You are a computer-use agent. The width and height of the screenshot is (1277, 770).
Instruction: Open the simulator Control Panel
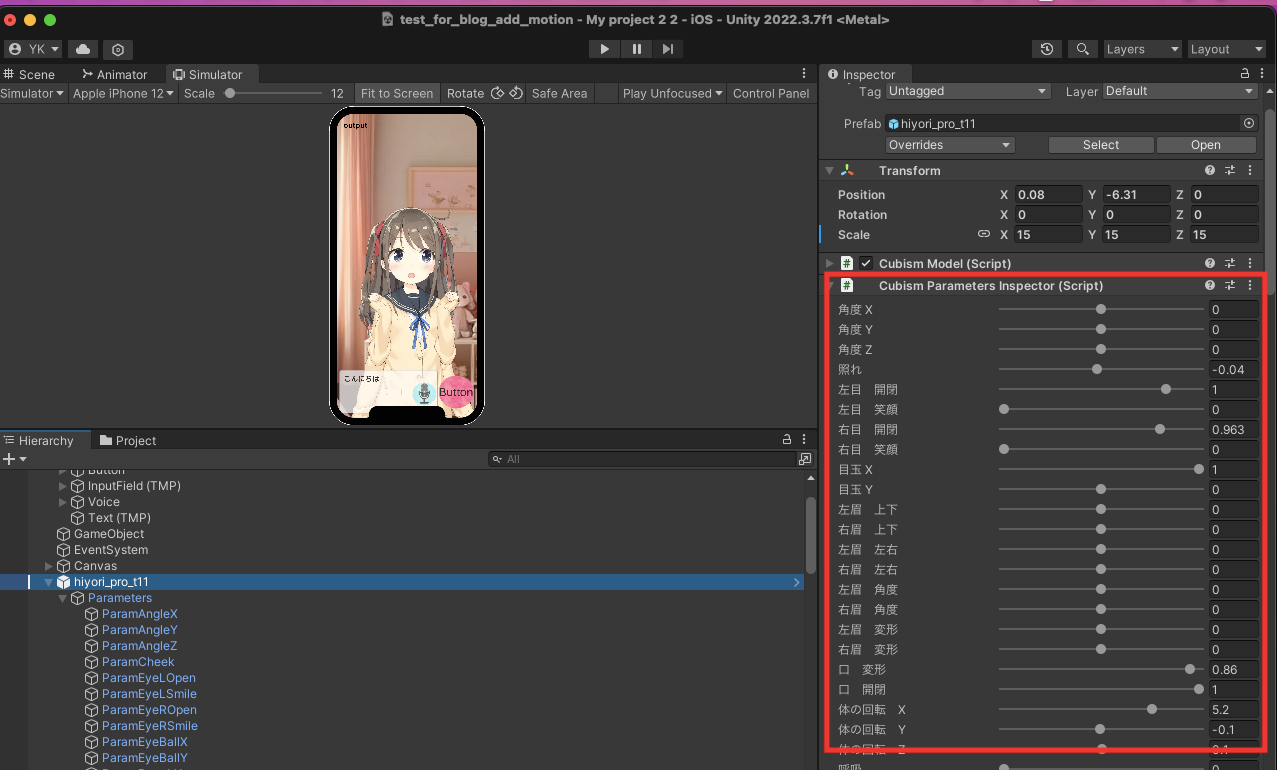(x=770, y=93)
